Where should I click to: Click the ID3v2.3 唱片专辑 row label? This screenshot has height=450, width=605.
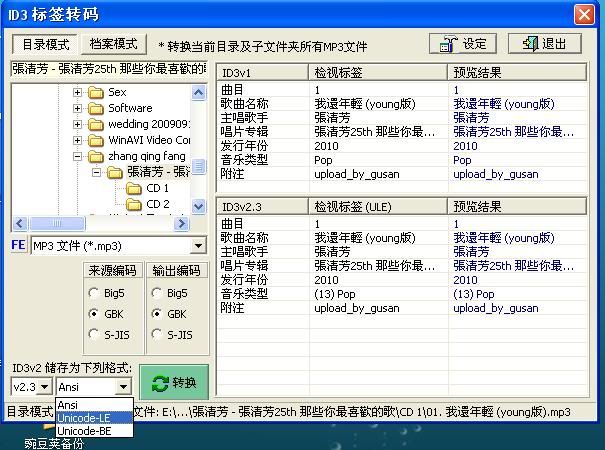coord(244,266)
